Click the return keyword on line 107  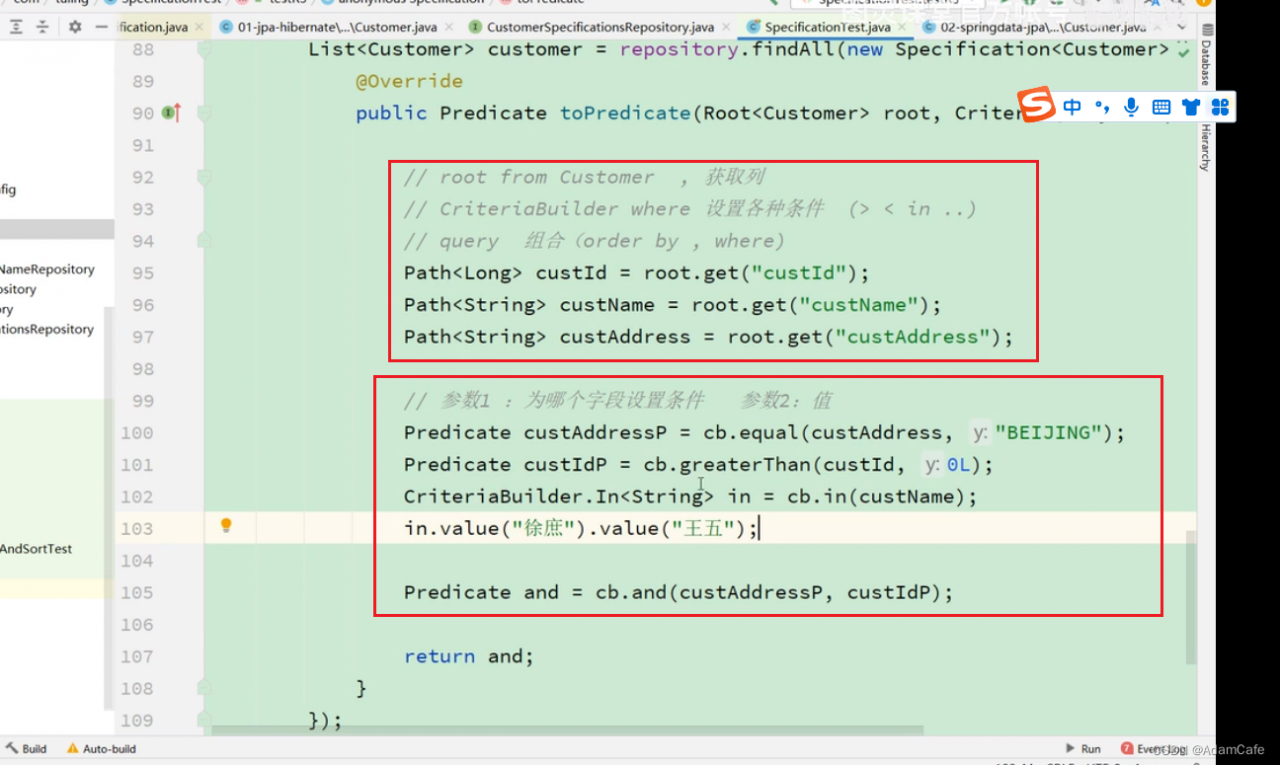440,657
